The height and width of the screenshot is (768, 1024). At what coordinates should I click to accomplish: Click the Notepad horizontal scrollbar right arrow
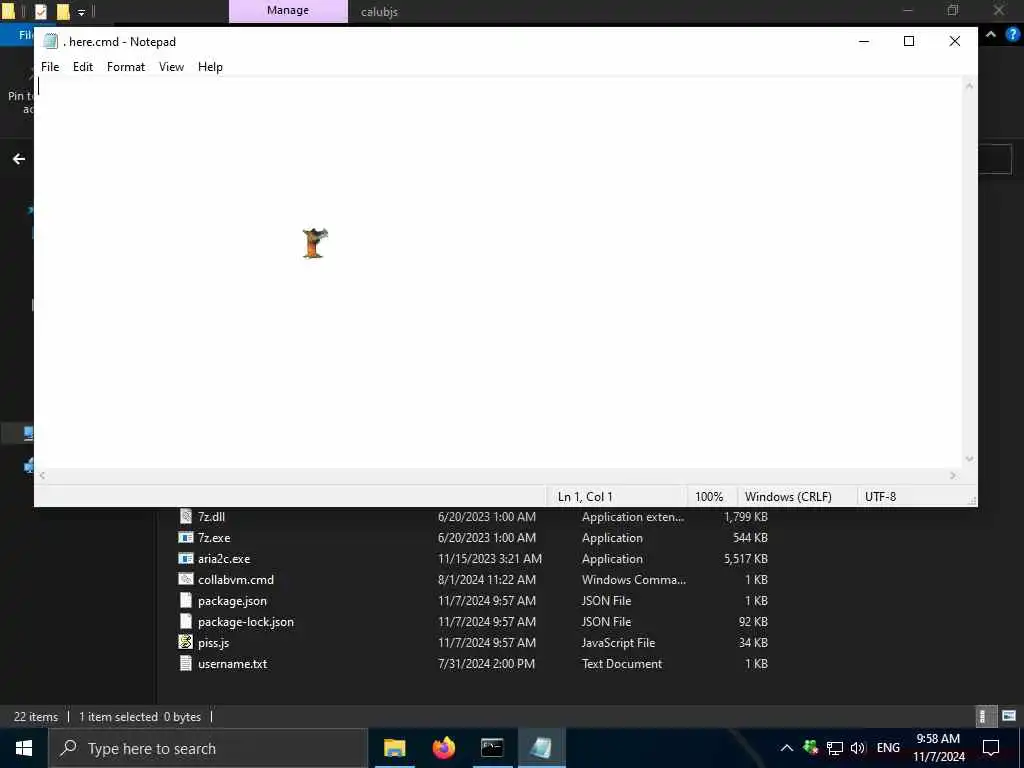pos(953,475)
